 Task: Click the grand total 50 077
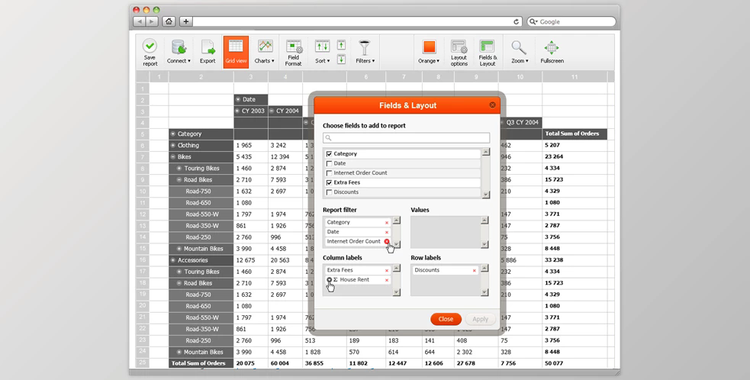click(554, 363)
